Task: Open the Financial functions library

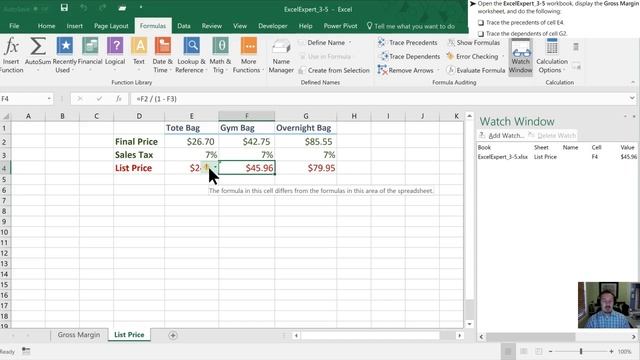Action: point(90,56)
